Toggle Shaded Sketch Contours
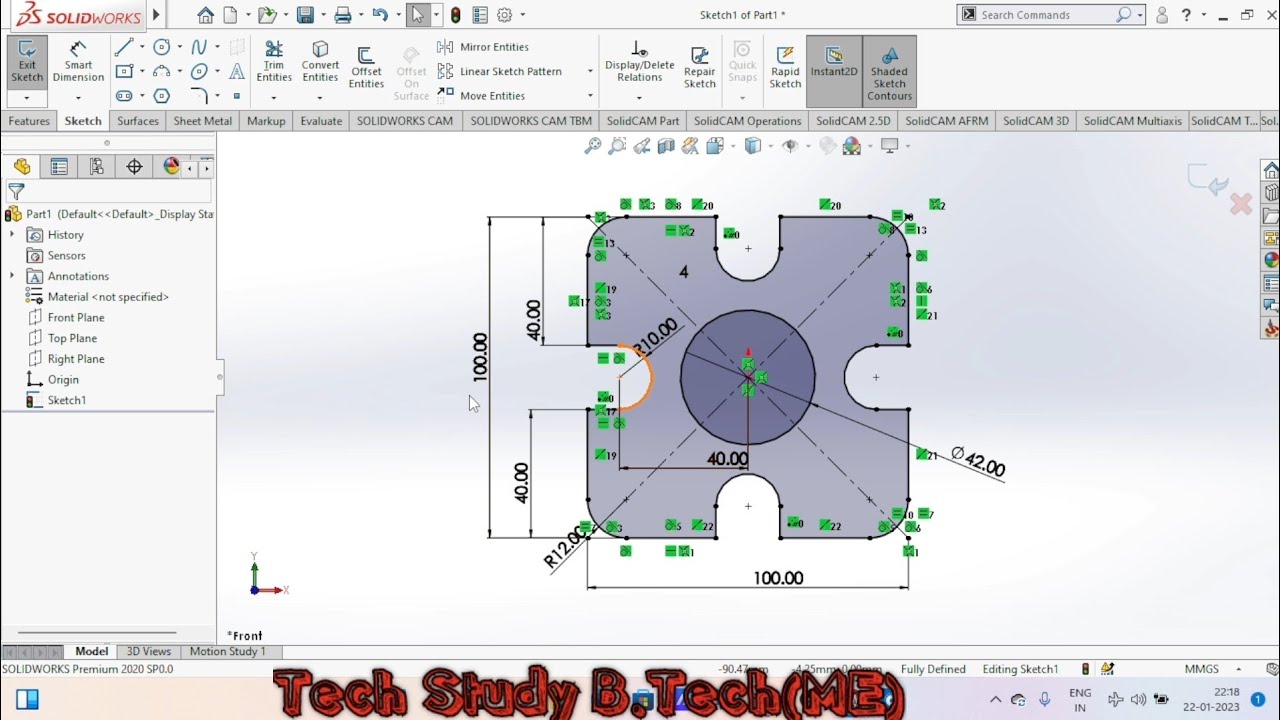Screen dimensions: 1280x720 [x=889, y=70]
